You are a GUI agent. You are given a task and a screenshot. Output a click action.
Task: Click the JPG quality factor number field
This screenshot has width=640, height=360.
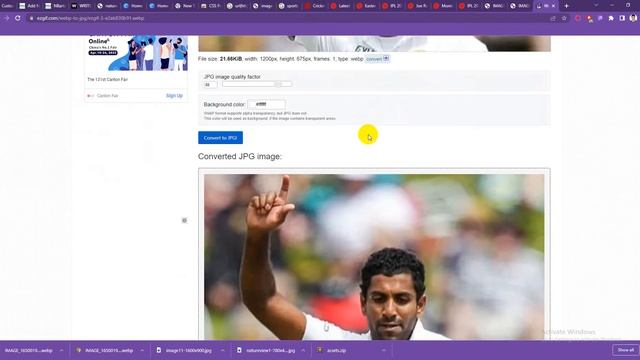click(x=210, y=84)
